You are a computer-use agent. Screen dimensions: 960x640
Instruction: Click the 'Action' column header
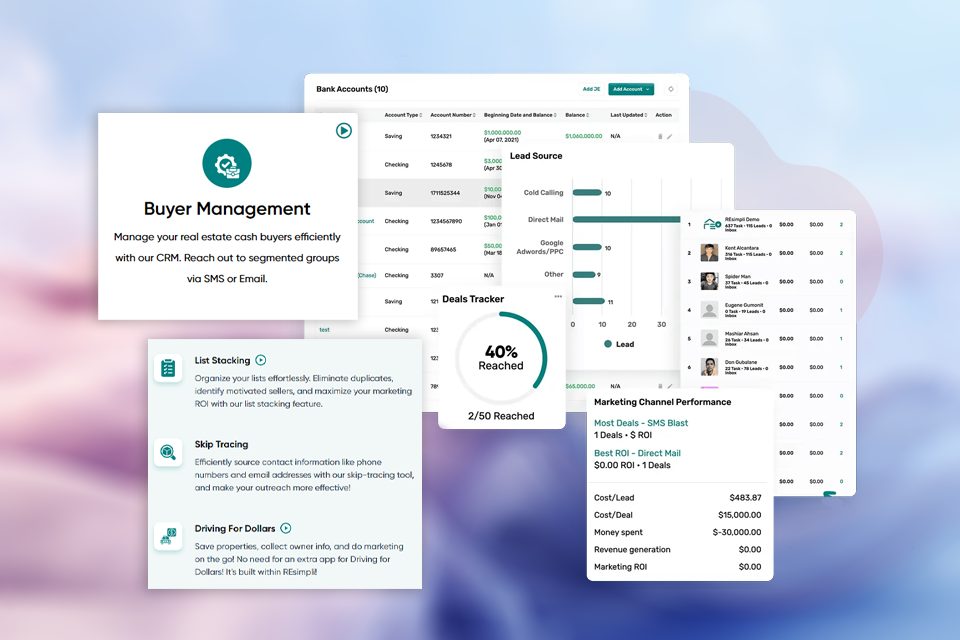pos(663,115)
